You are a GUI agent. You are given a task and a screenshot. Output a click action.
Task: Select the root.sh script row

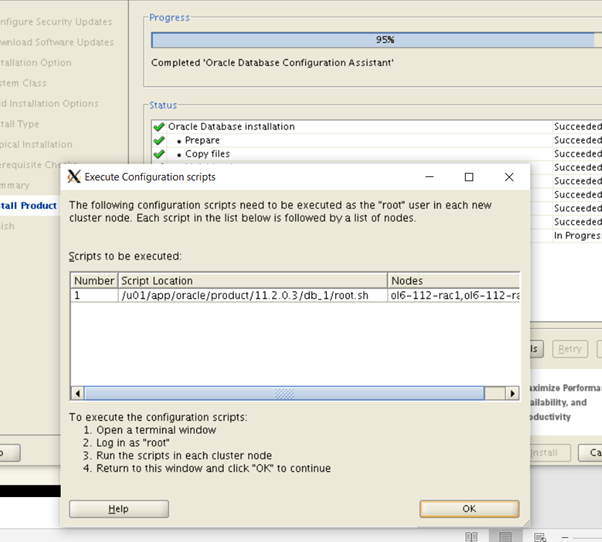[253, 296]
